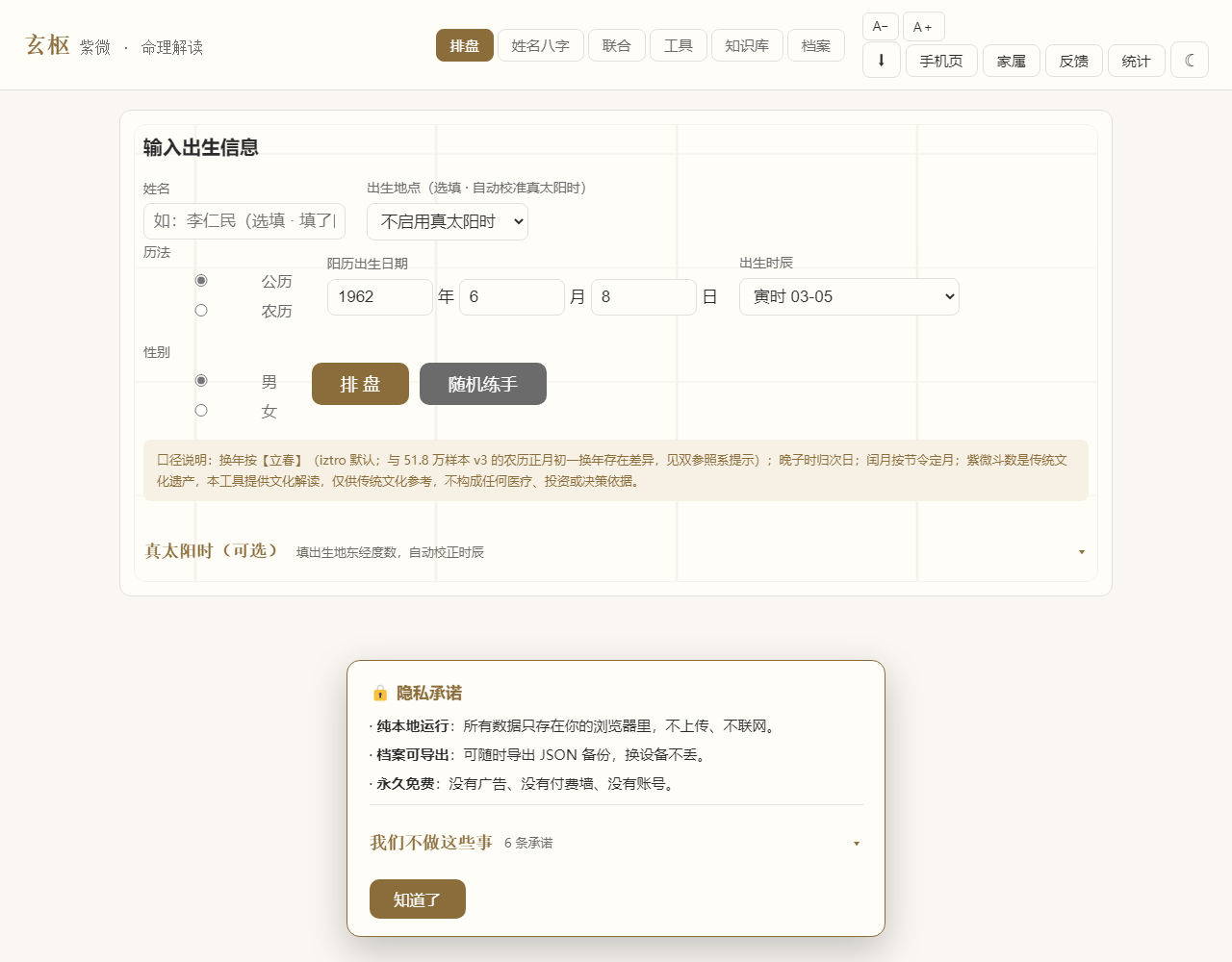The width and height of the screenshot is (1232, 962).
Task: Click the 随机练手 button
Action: tap(483, 384)
